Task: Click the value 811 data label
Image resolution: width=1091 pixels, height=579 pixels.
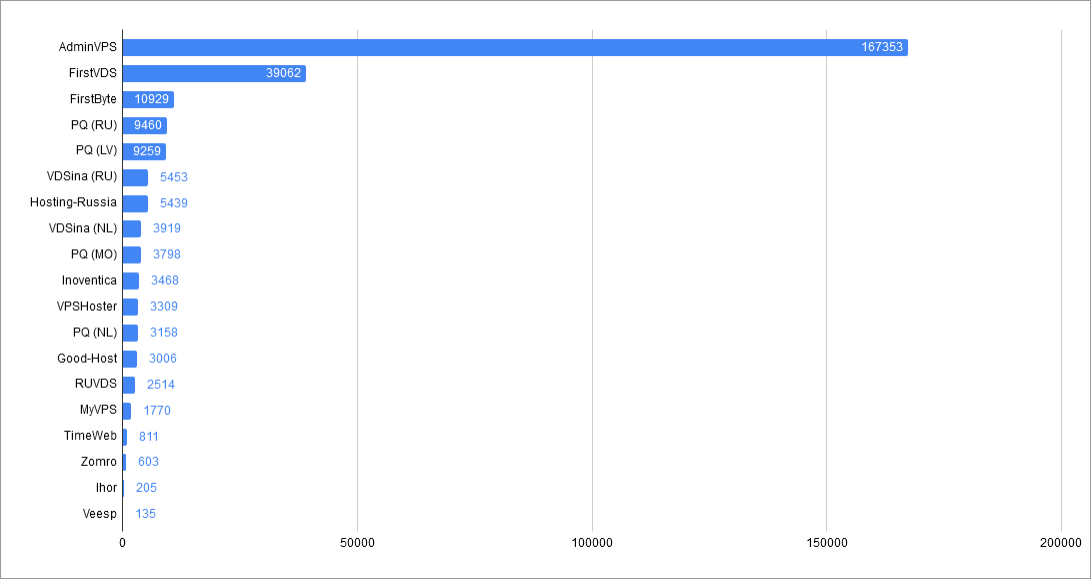Action: (149, 437)
